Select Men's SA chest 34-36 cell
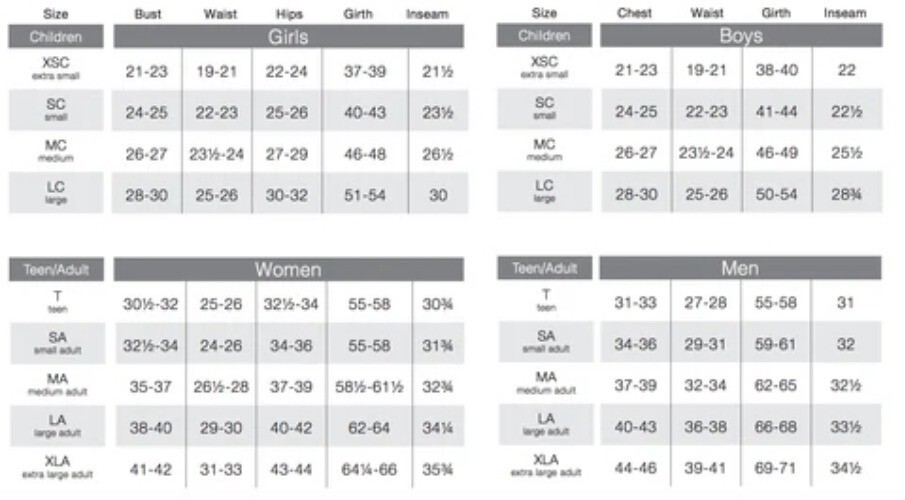Screen dimensions: 905x500 (x=636, y=345)
